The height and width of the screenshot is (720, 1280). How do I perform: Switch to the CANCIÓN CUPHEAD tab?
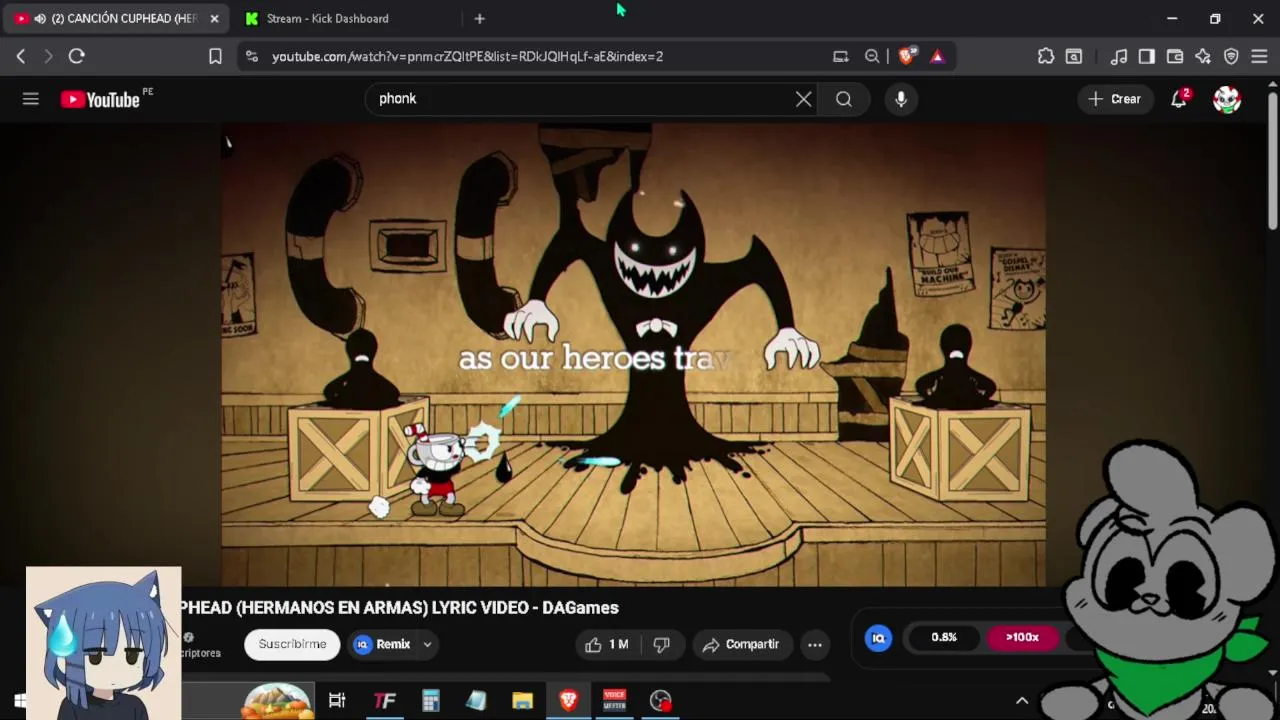(115, 19)
